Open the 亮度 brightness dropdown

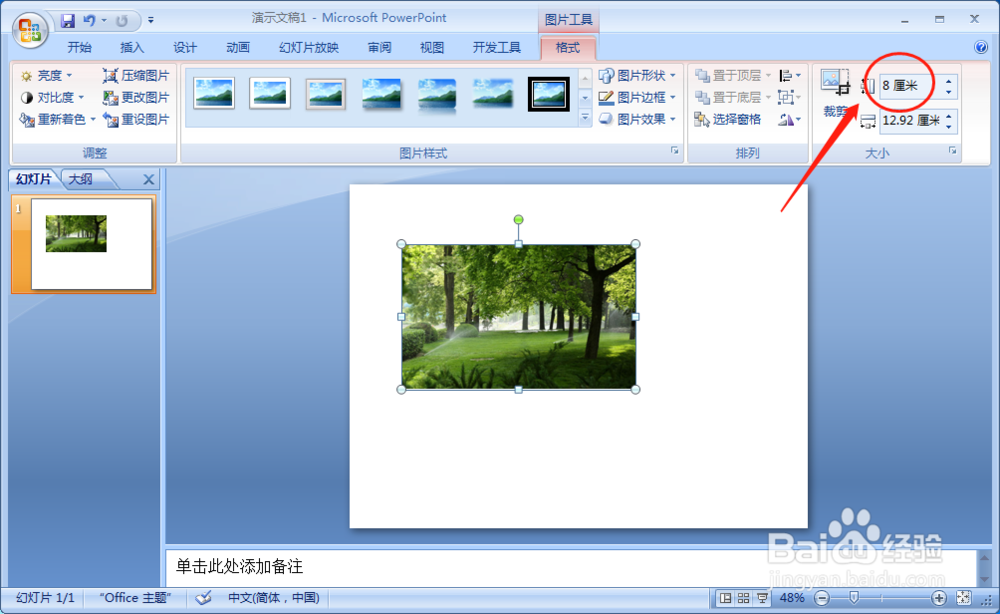pyautogui.click(x=46, y=76)
